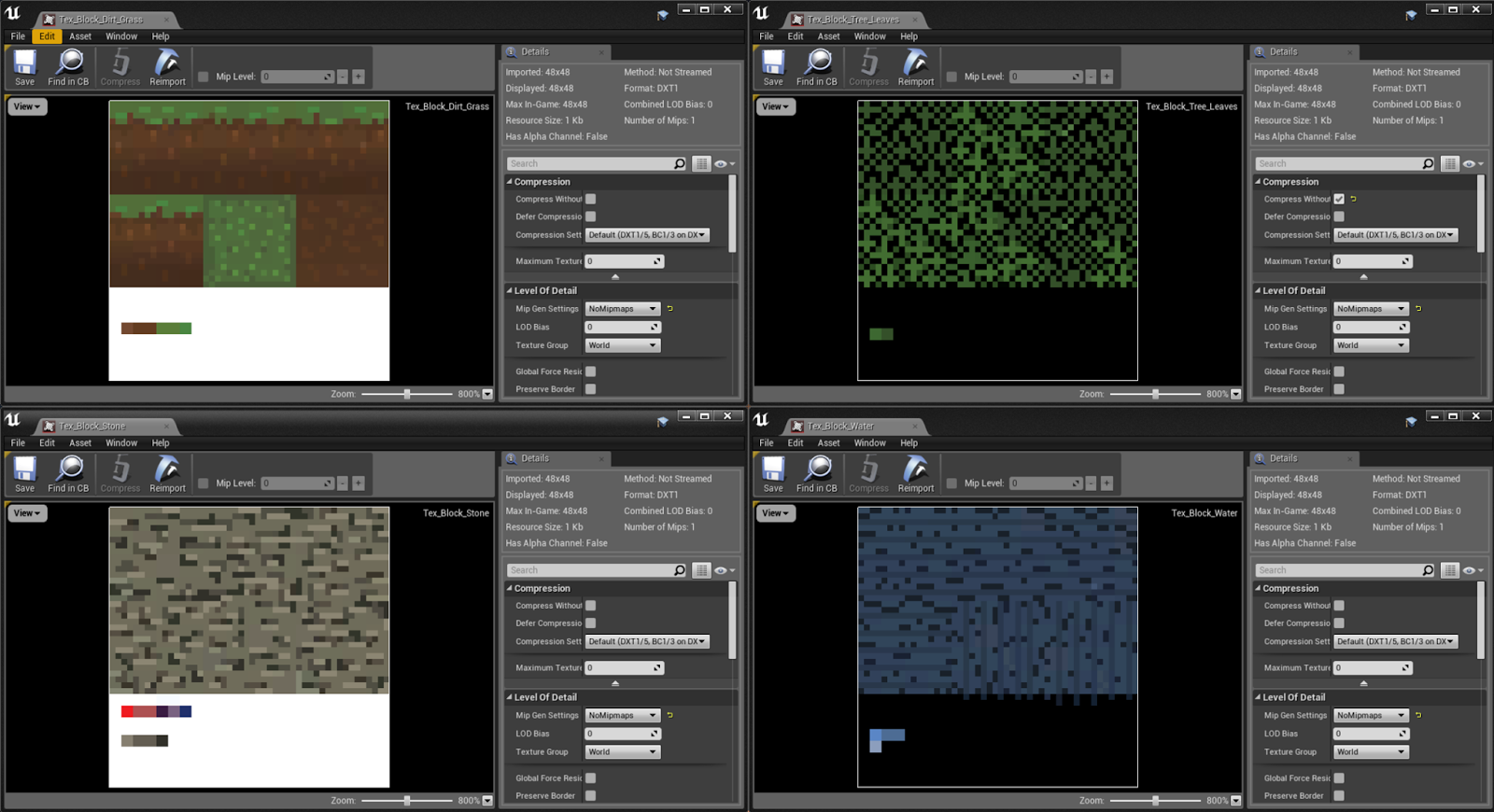Image resolution: width=1494 pixels, height=812 pixels.
Task: Uncheck Compress Without Alpha in Tree_Leaves details
Action: tap(1339, 199)
